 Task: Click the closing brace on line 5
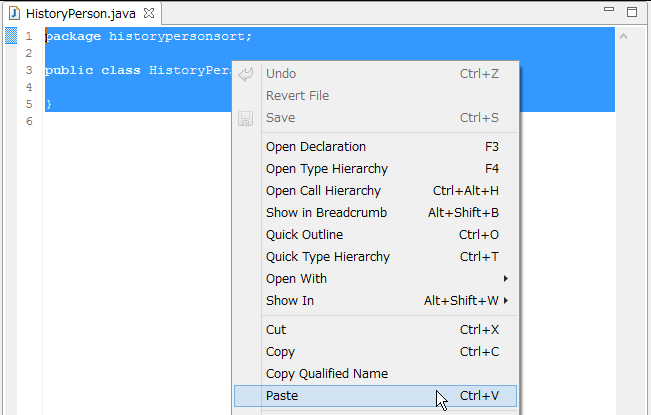49,104
